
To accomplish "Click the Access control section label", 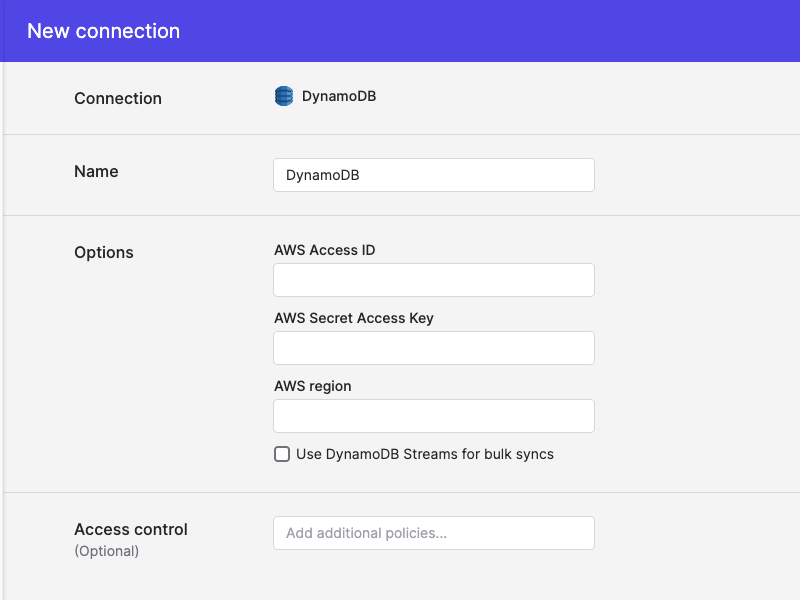I will pyautogui.click(x=131, y=530).
